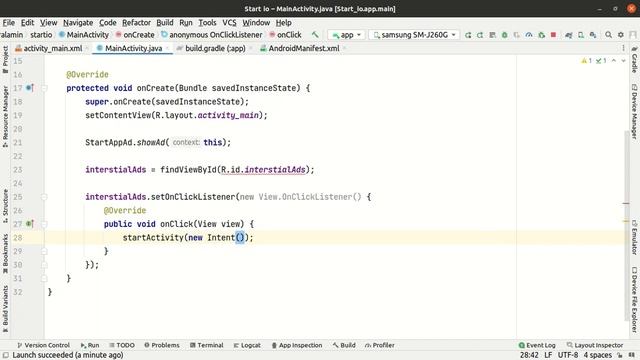Click the Profile app gauge icon
Viewport: 640px width, 360px height.
point(529,35)
